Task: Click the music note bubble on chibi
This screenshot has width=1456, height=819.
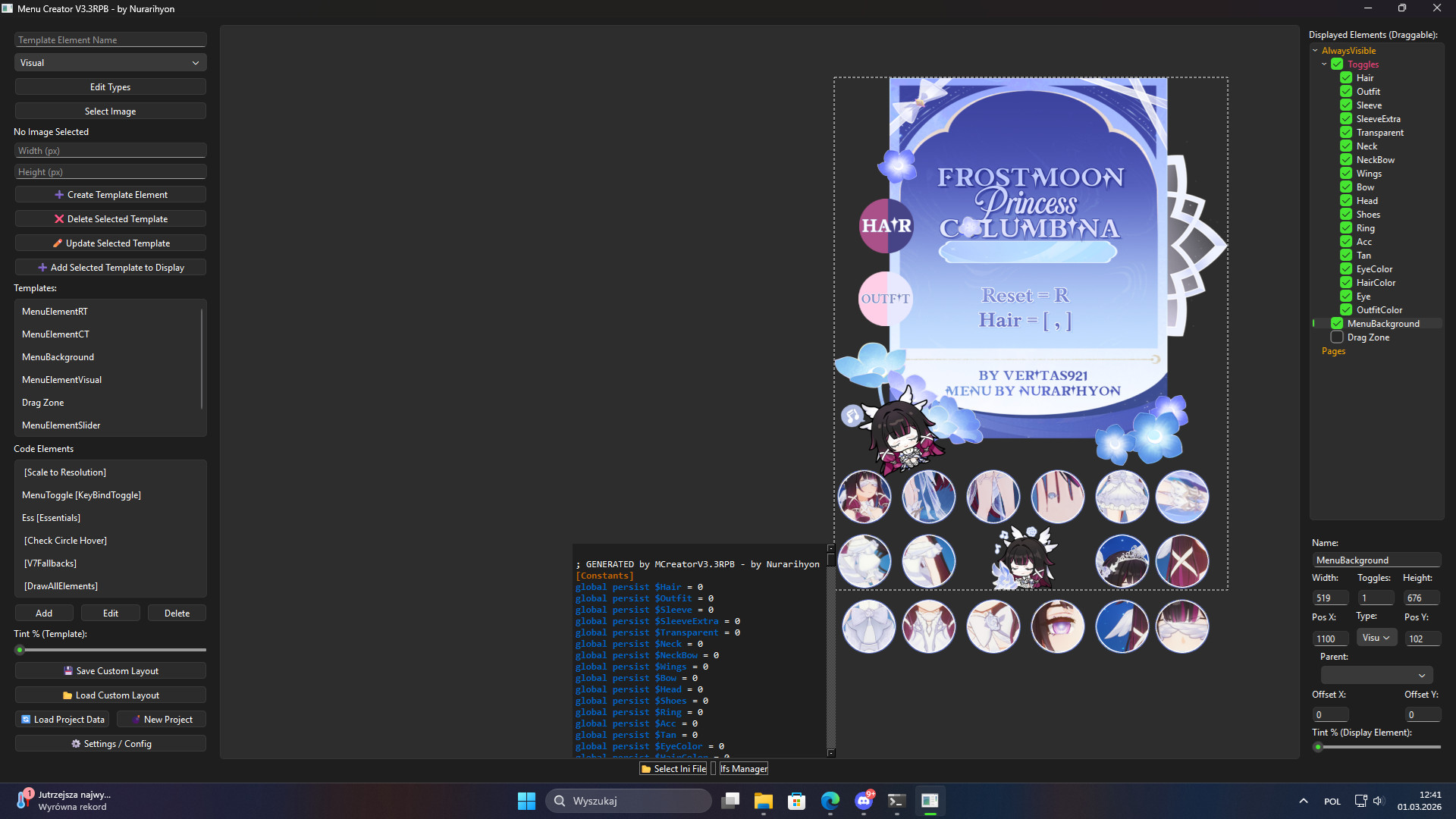Action: tap(852, 415)
